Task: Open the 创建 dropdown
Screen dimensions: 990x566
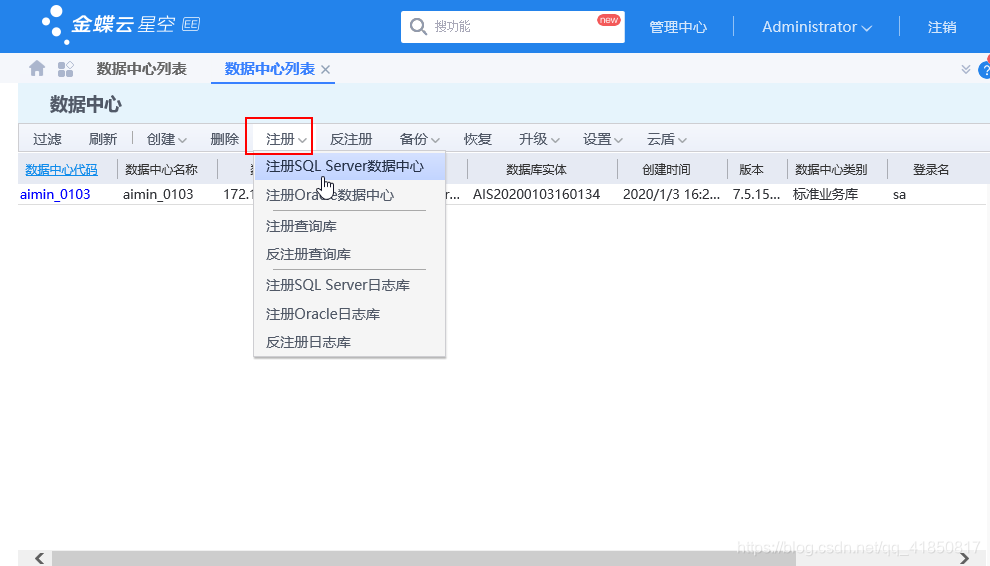Action: pyautogui.click(x=167, y=139)
